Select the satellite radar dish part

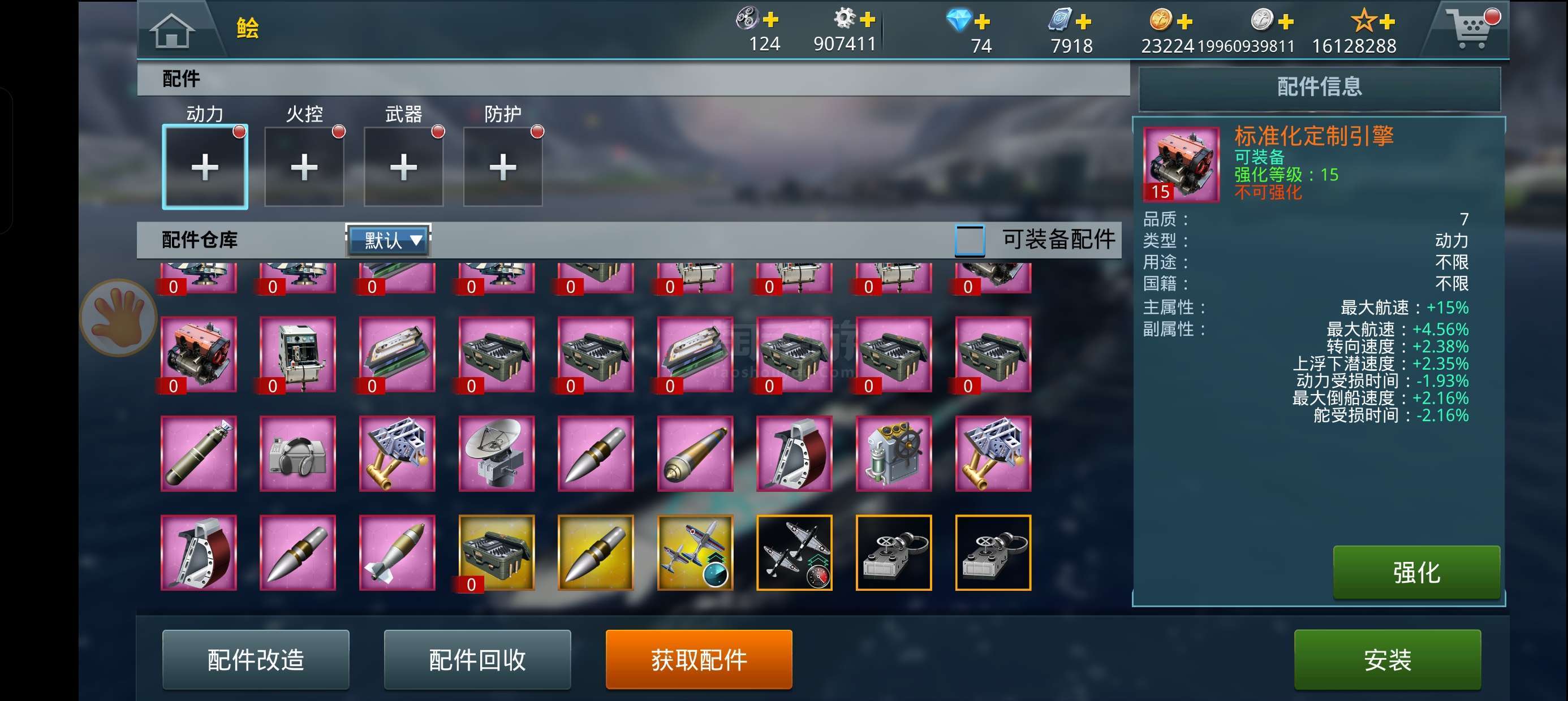496,453
